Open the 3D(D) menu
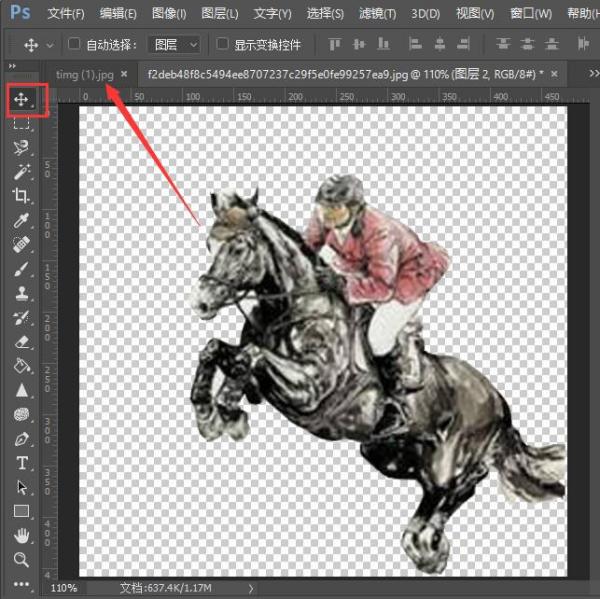This screenshot has height=599, width=600. point(426,14)
